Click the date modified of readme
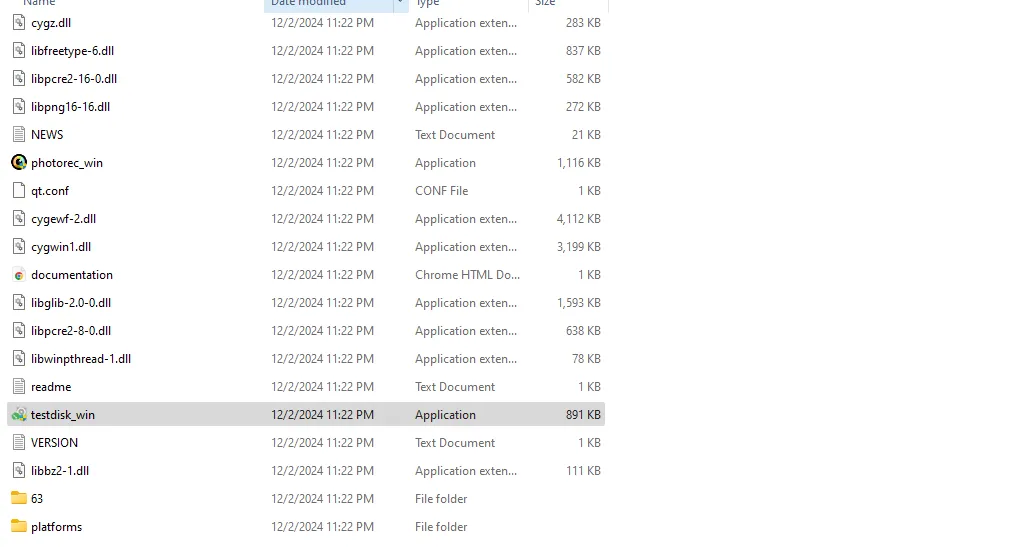1014x547 pixels. click(322, 387)
